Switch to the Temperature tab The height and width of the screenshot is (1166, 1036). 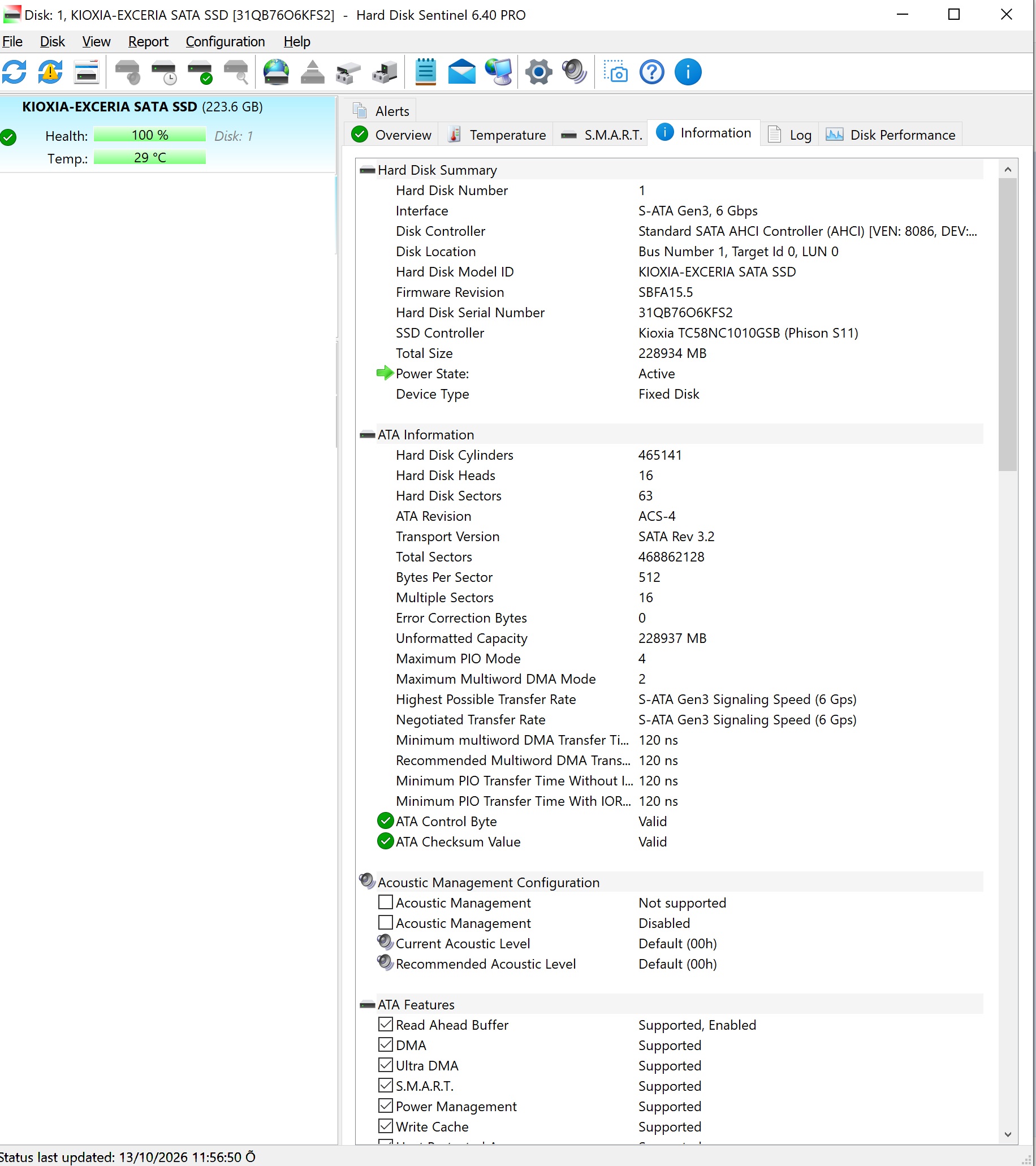[x=497, y=135]
